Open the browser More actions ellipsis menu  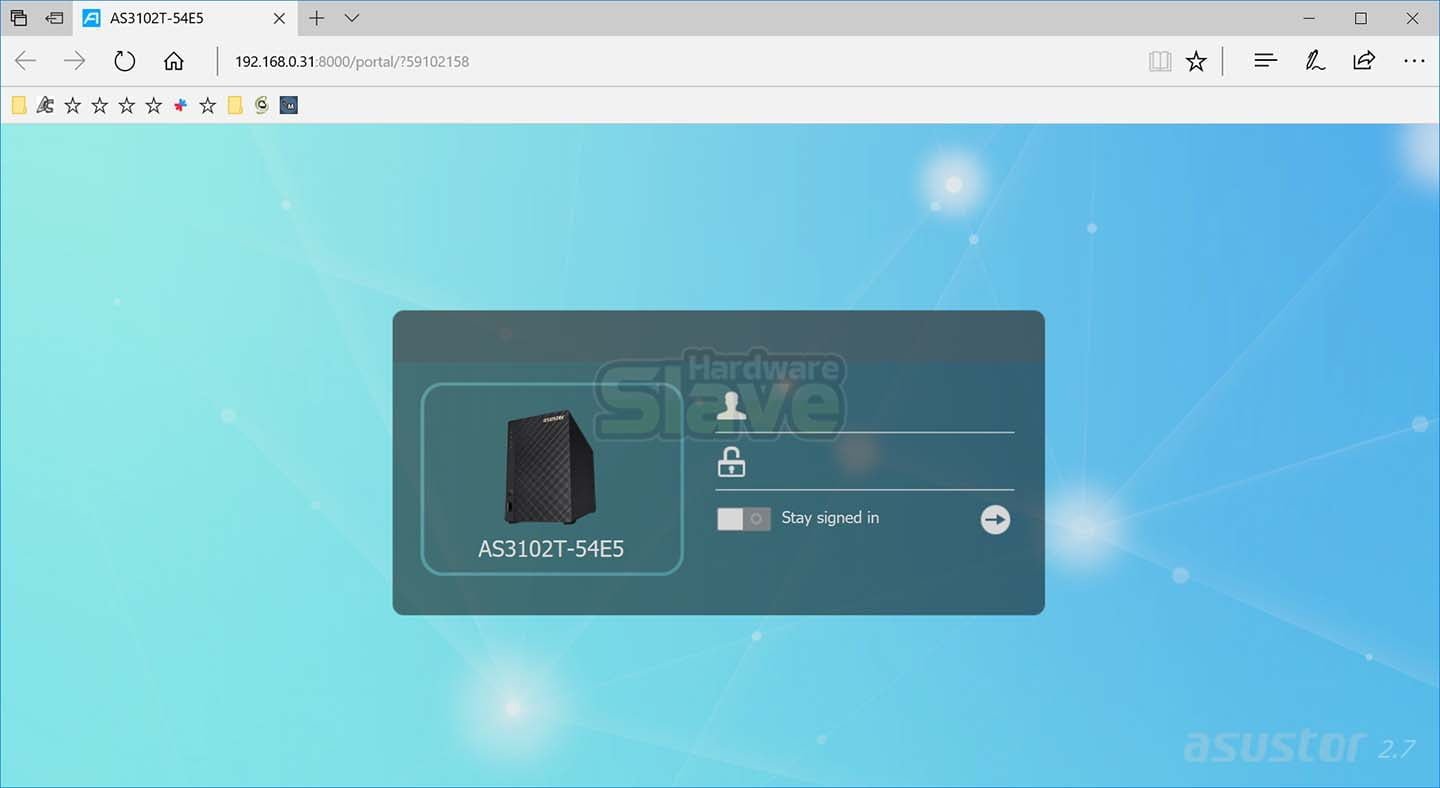1414,61
